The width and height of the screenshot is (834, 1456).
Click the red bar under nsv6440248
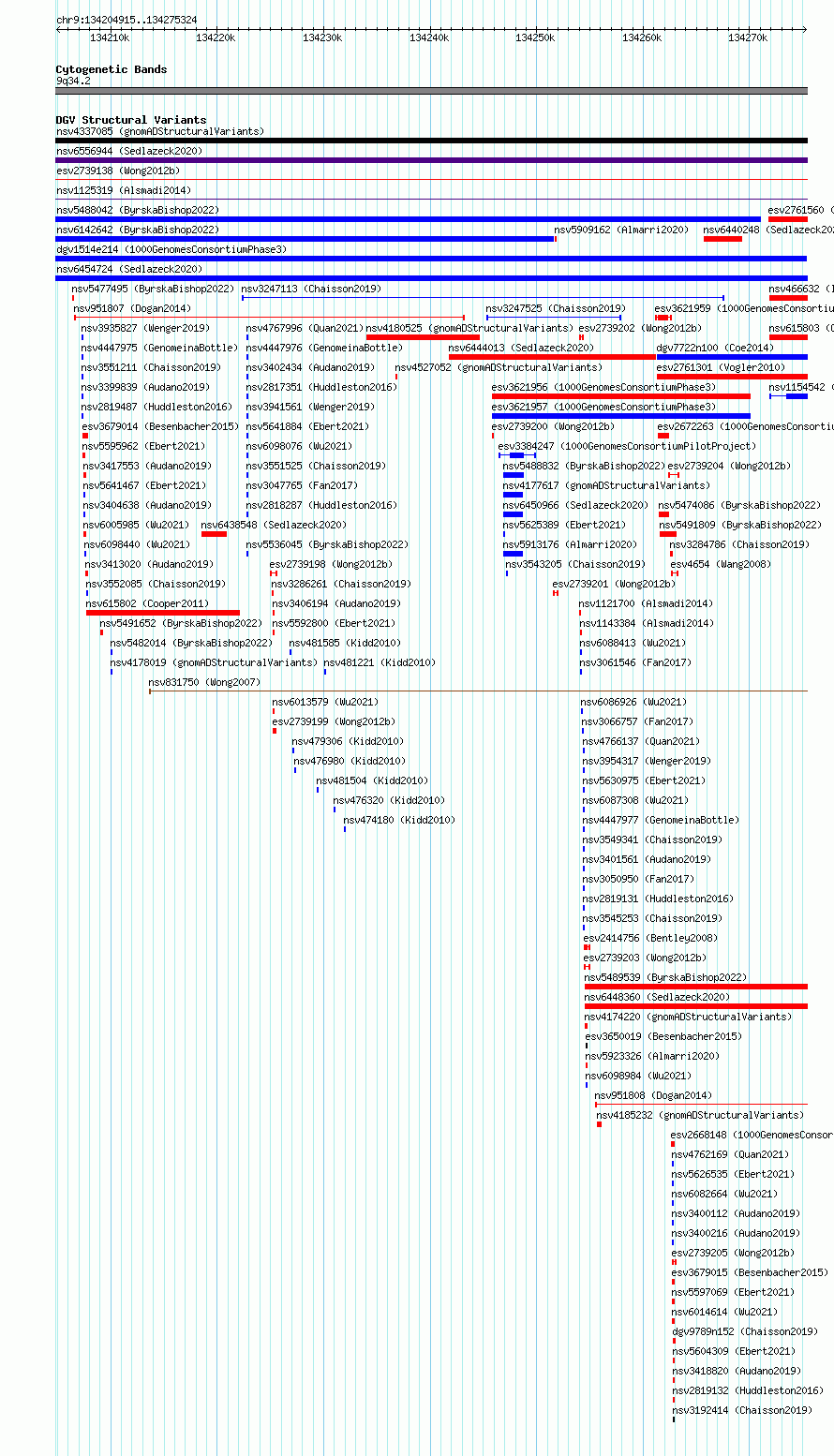(722, 239)
